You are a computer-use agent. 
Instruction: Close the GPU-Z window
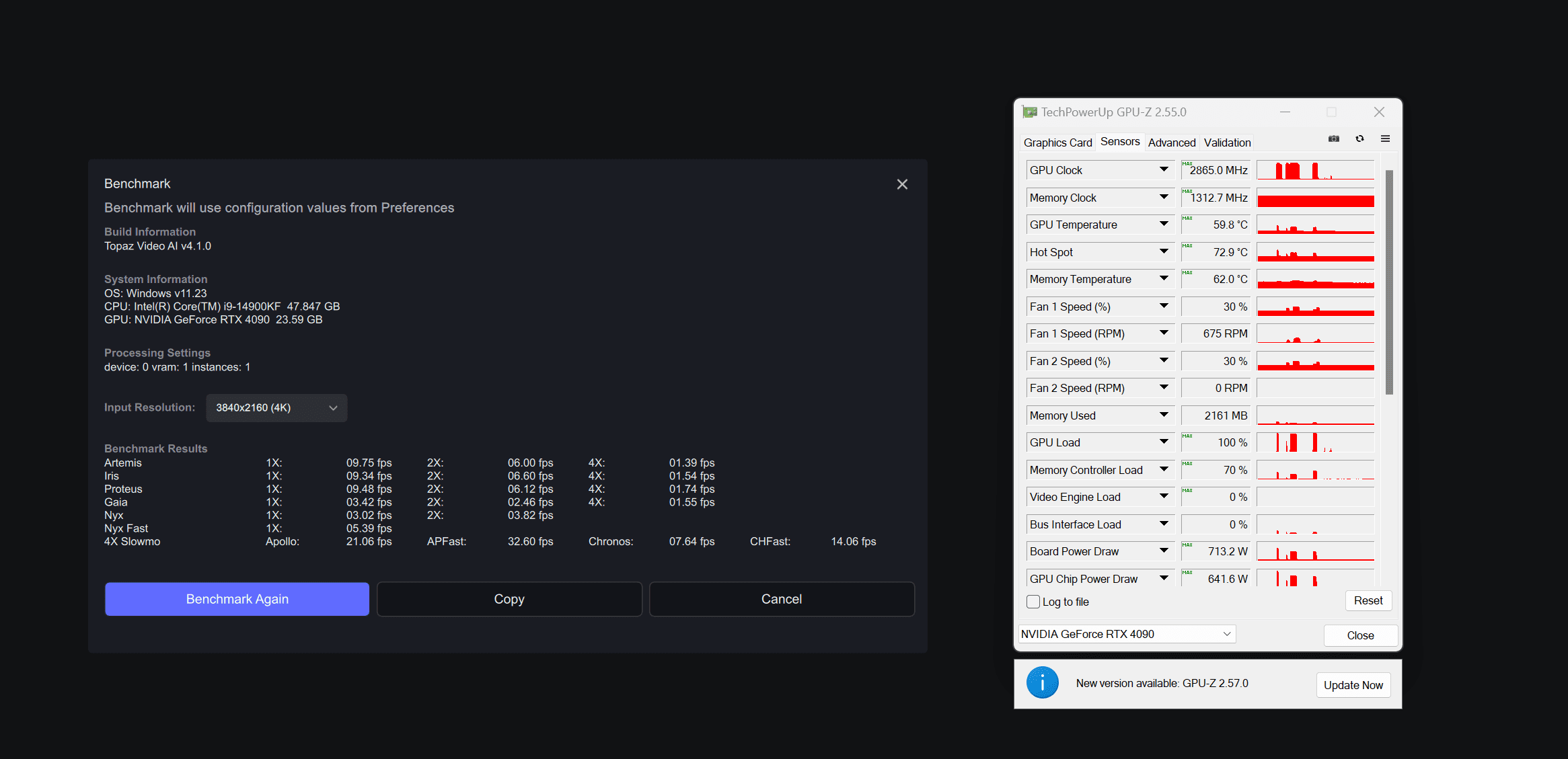point(1379,112)
